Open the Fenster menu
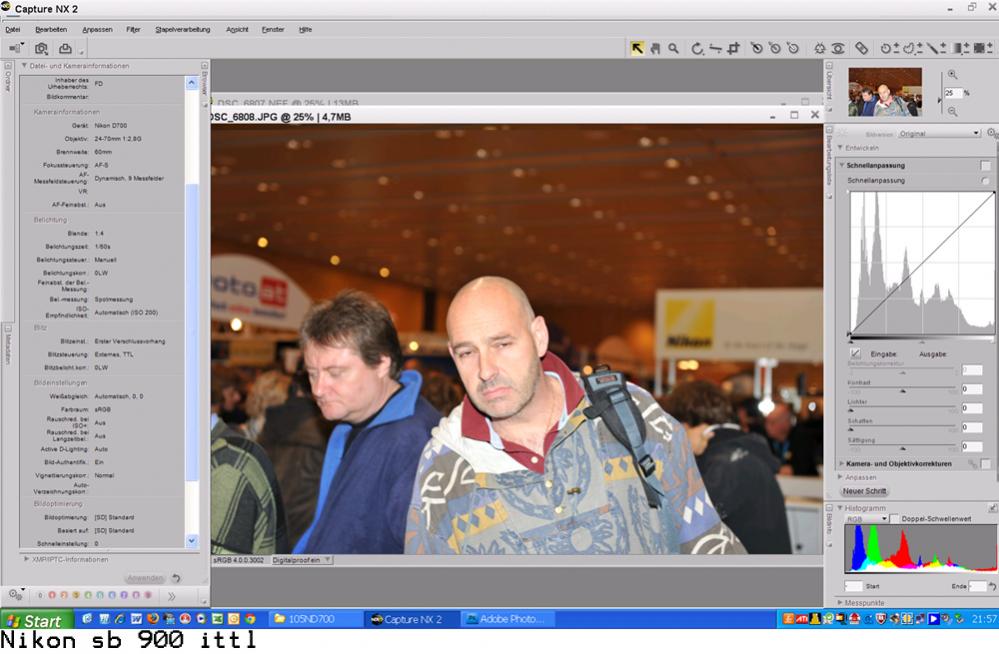The image size is (999, 654). click(x=273, y=29)
